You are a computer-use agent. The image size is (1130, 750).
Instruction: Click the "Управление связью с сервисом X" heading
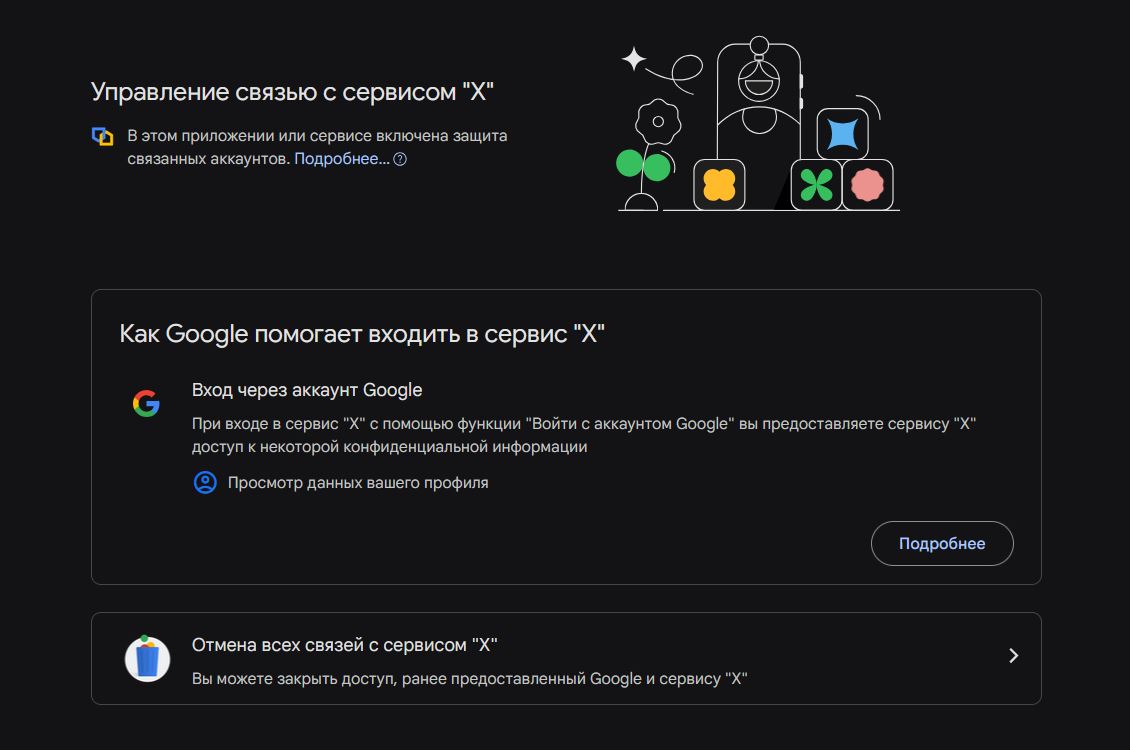[x=292, y=92]
